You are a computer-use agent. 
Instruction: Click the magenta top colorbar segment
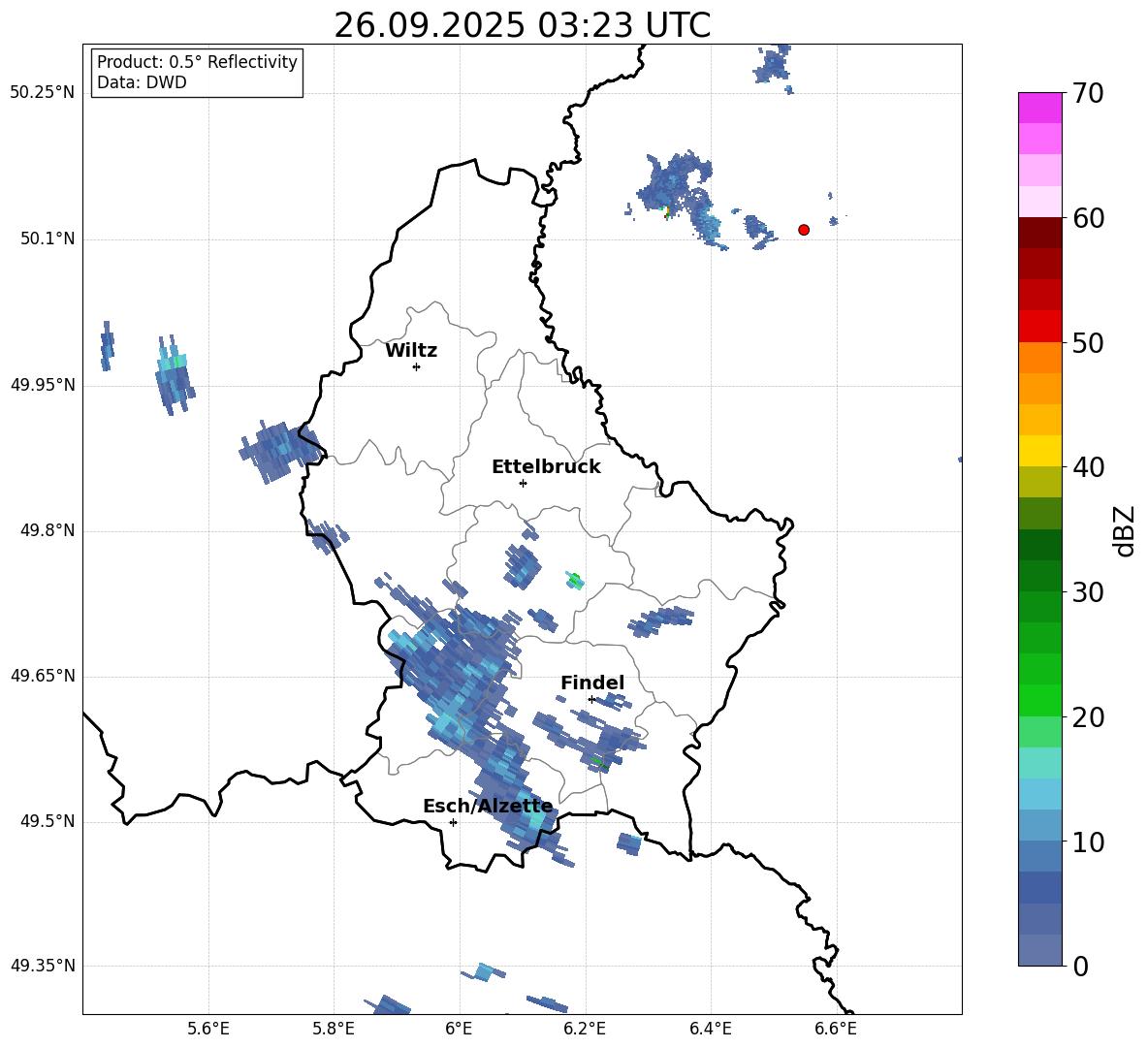tap(1040, 108)
